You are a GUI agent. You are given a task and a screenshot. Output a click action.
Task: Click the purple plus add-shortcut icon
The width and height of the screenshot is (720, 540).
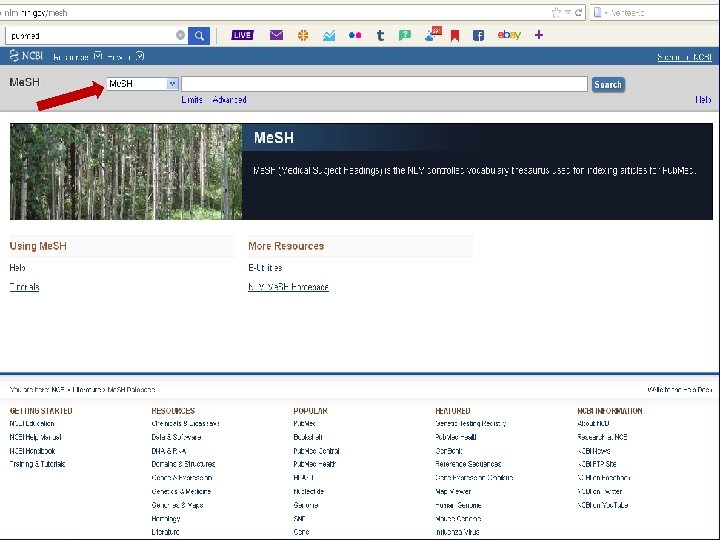[539, 35]
